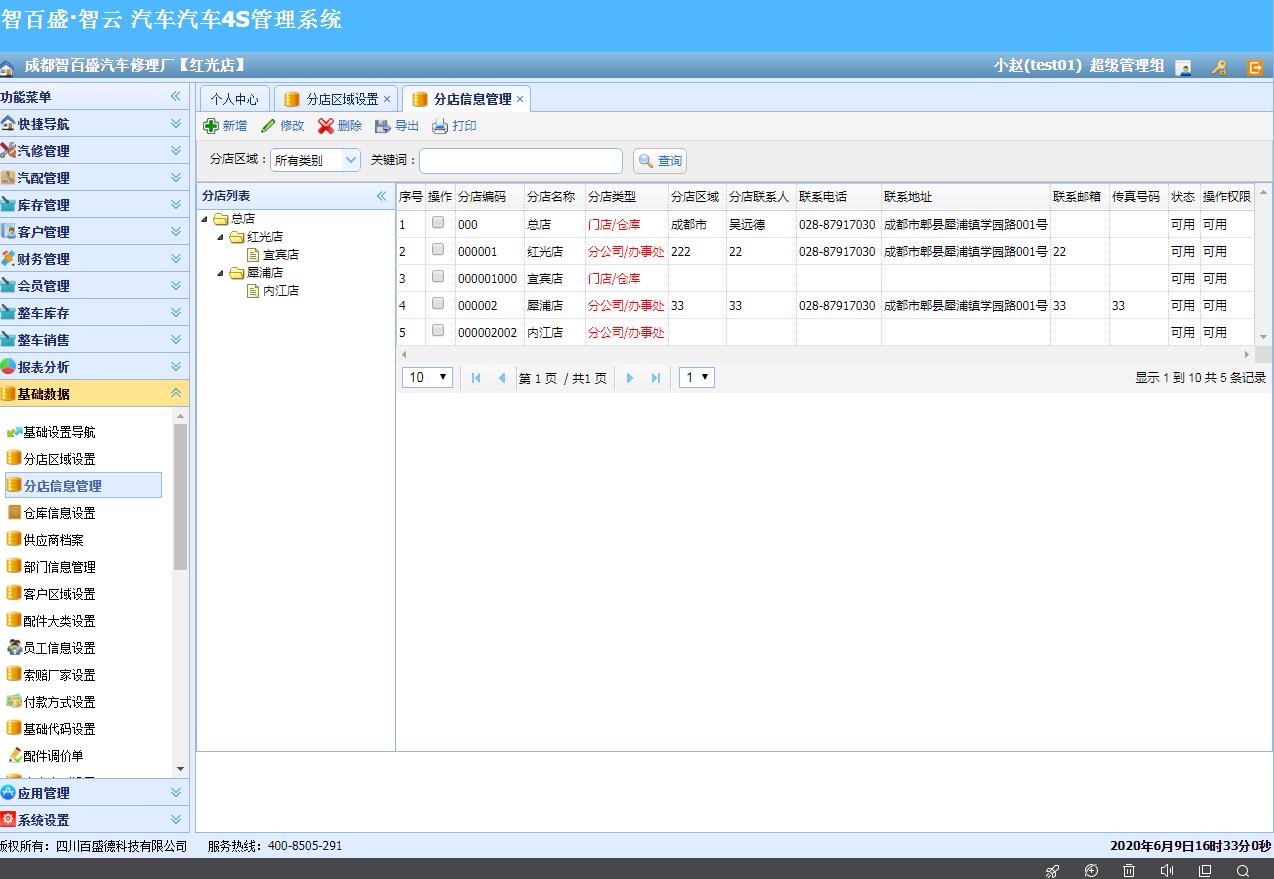Screen dimensions: 1274x879
Task: Expand the 报表分析 menu section
Action: [x=94, y=366]
